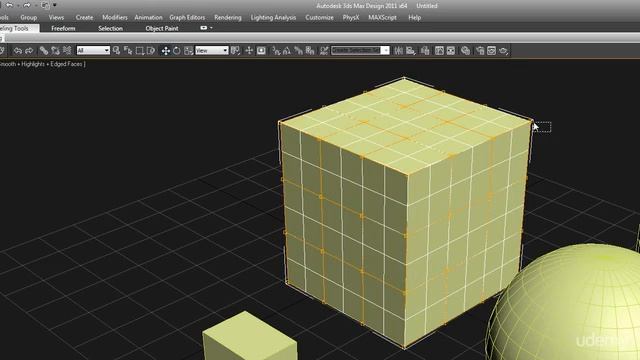
Task: Switch to the Object Paint ribbon tab
Action: pyautogui.click(x=162, y=28)
